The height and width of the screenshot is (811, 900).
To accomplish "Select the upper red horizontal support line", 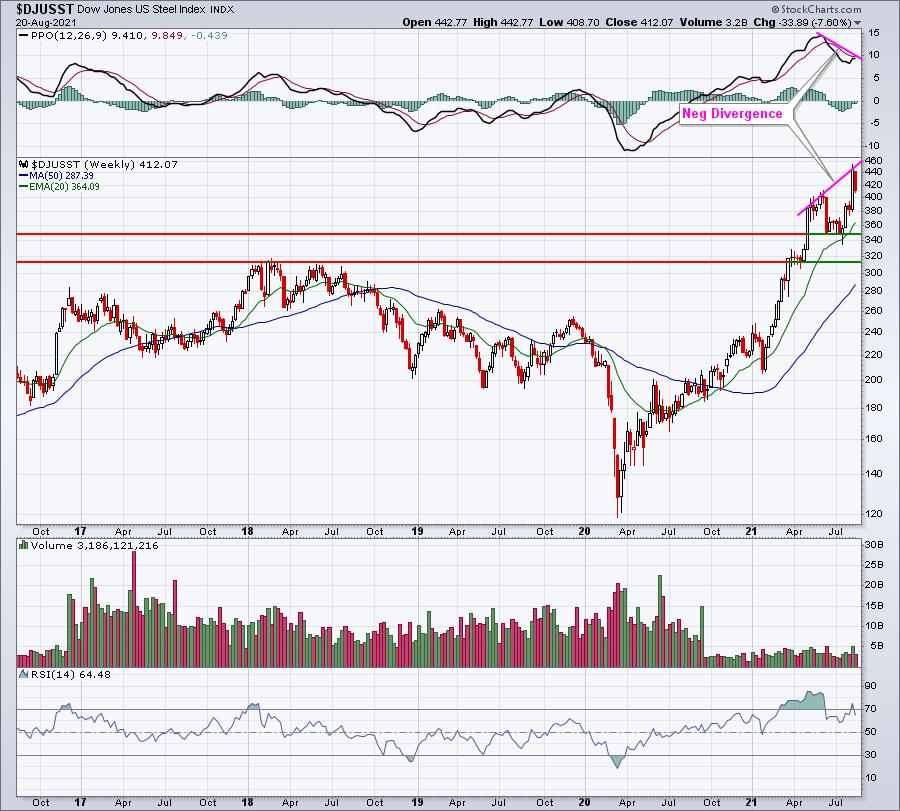I will (400, 234).
